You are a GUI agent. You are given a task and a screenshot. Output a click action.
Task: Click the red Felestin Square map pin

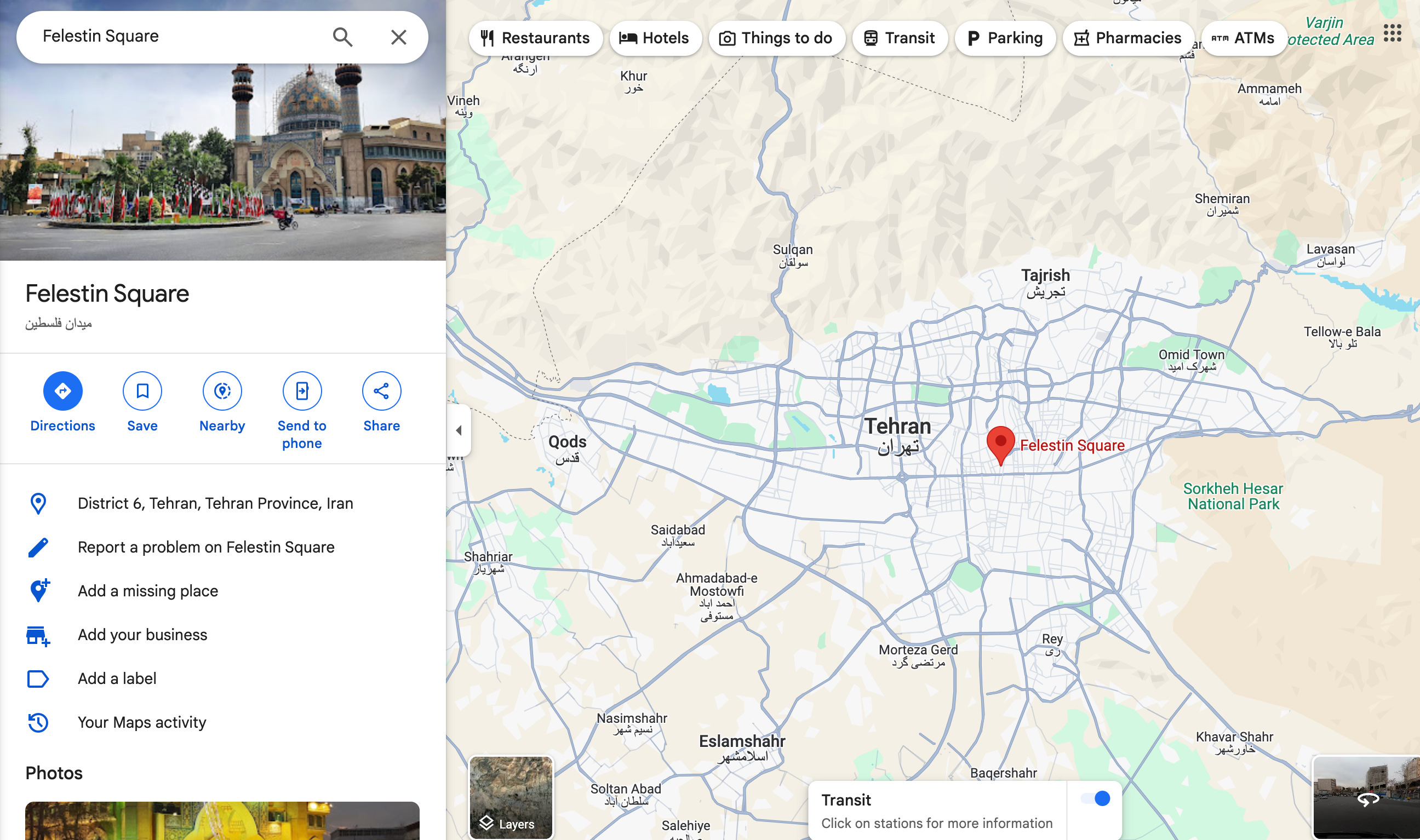click(1000, 446)
